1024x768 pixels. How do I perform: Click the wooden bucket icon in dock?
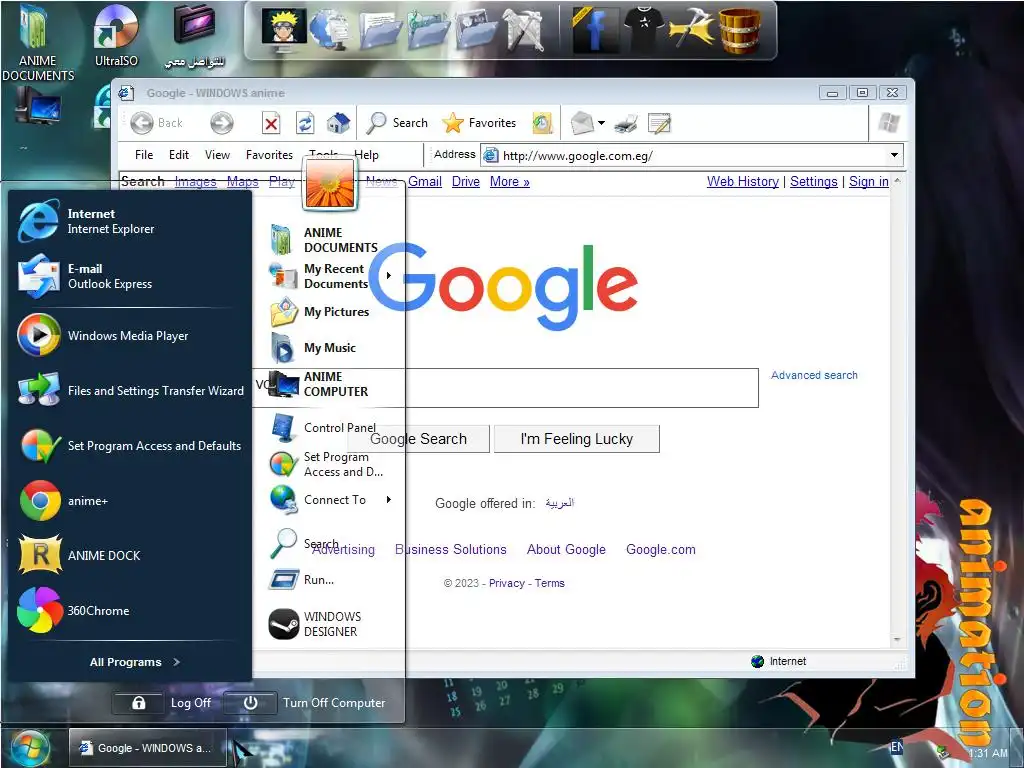pyautogui.click(x=741, y=30)
